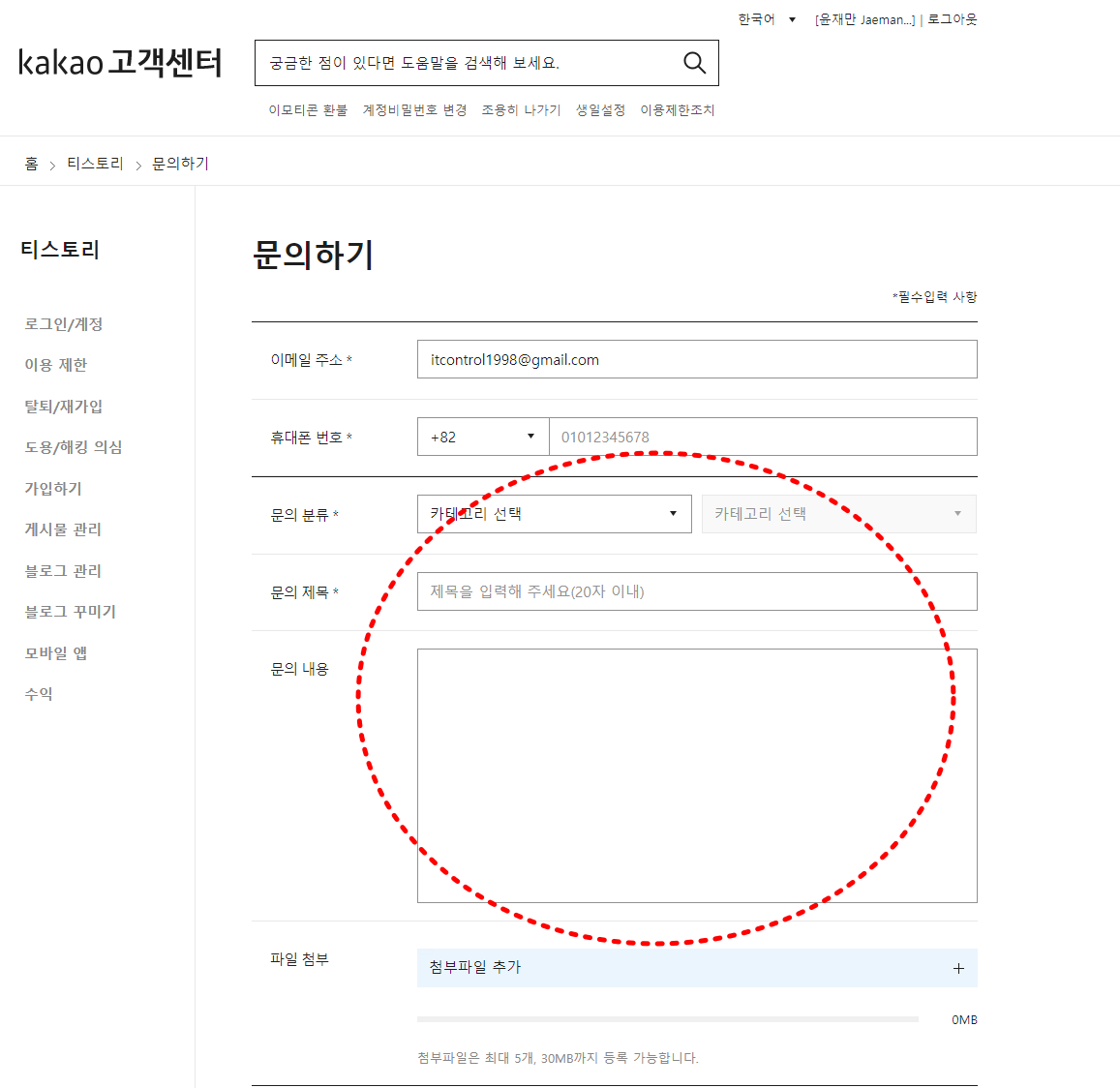This screenshot has width=1120, height=1088.
Task: Go to 홈 in the breadcrumb
Action: tap(31, 164)
